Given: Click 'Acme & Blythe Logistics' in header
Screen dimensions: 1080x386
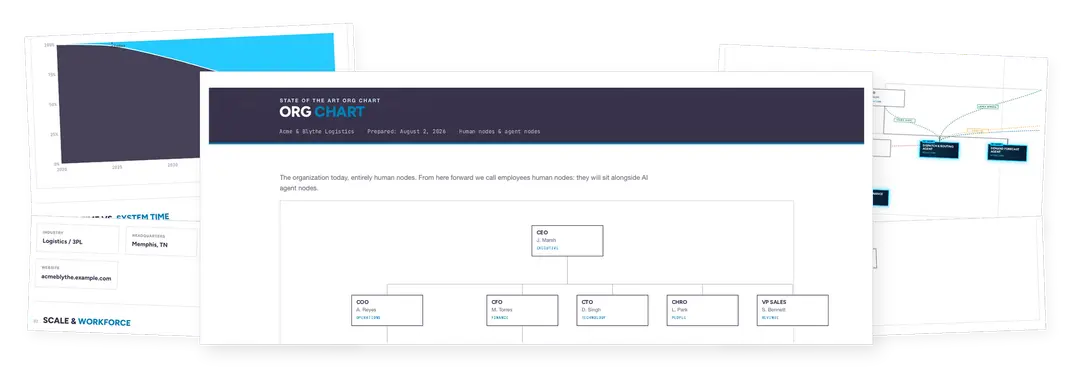Looking at the screenshot, I should coord(317,131).
